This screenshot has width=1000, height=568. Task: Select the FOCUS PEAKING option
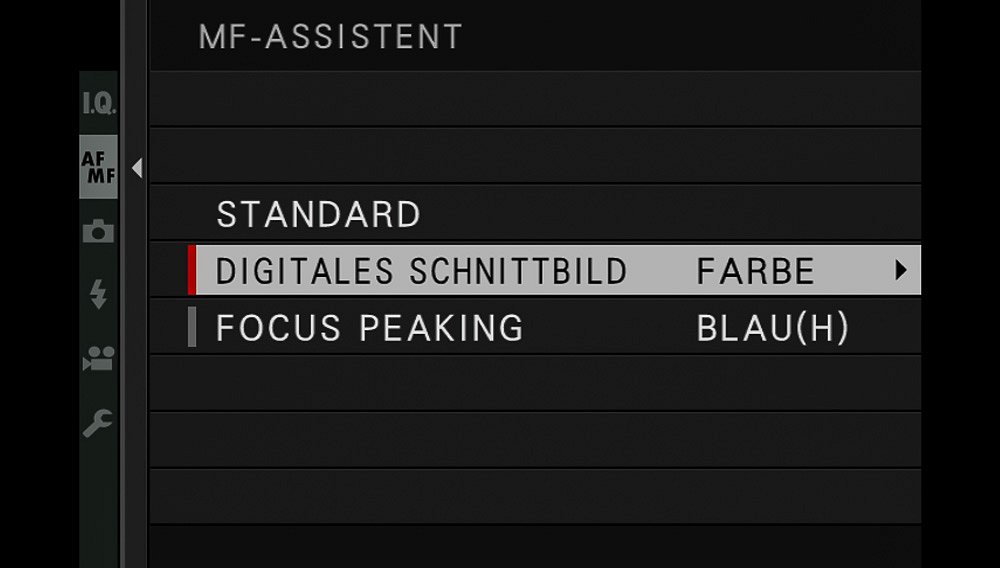tap(370, 328)
